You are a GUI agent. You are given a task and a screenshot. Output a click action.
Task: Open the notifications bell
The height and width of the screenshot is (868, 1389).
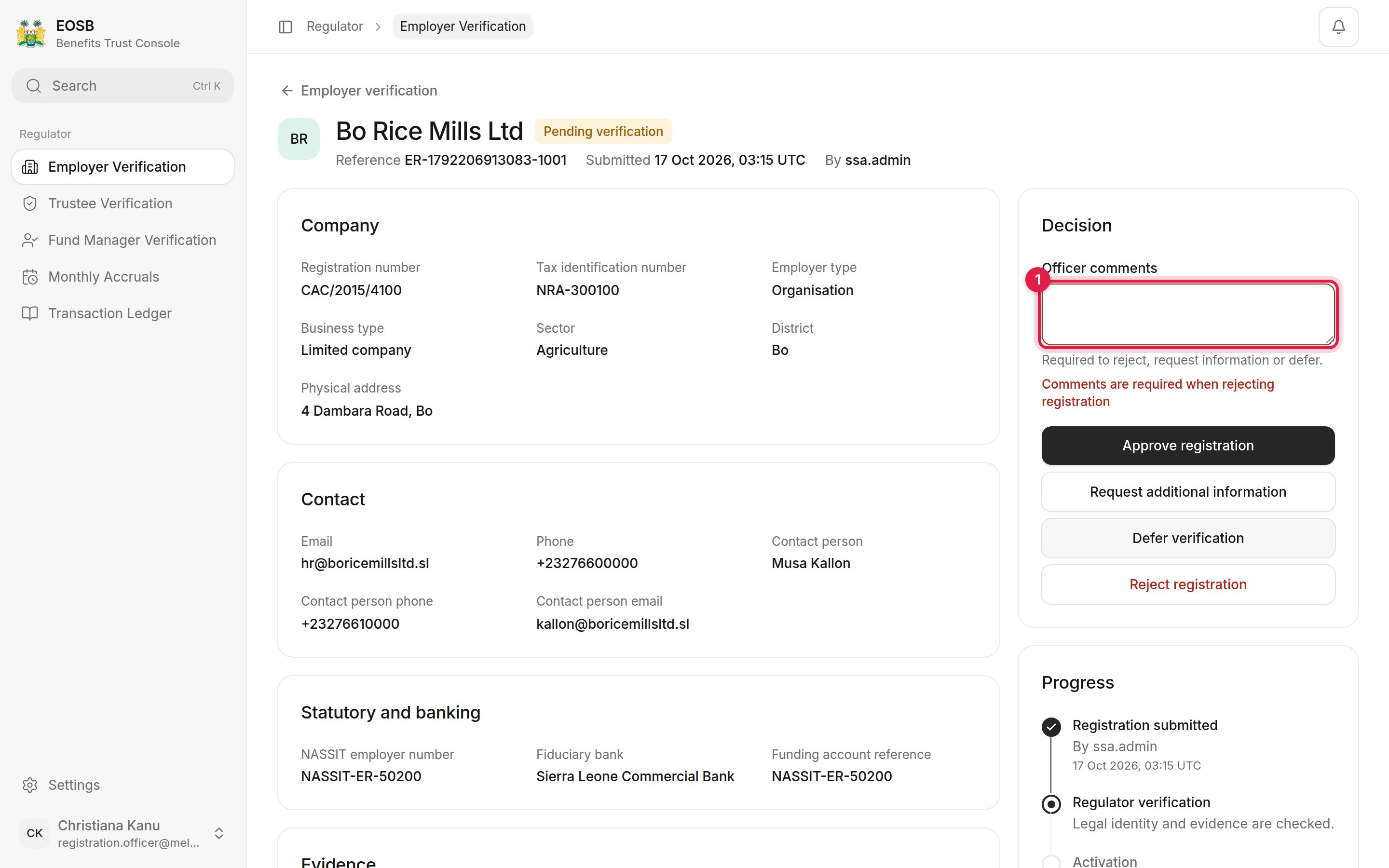(1338, 27)
